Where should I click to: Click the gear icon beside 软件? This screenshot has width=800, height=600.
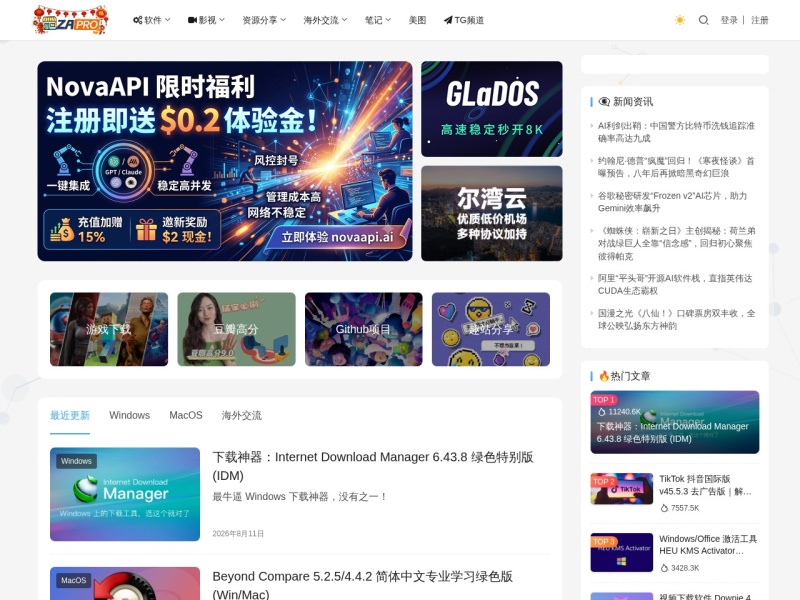coord(137,20)
